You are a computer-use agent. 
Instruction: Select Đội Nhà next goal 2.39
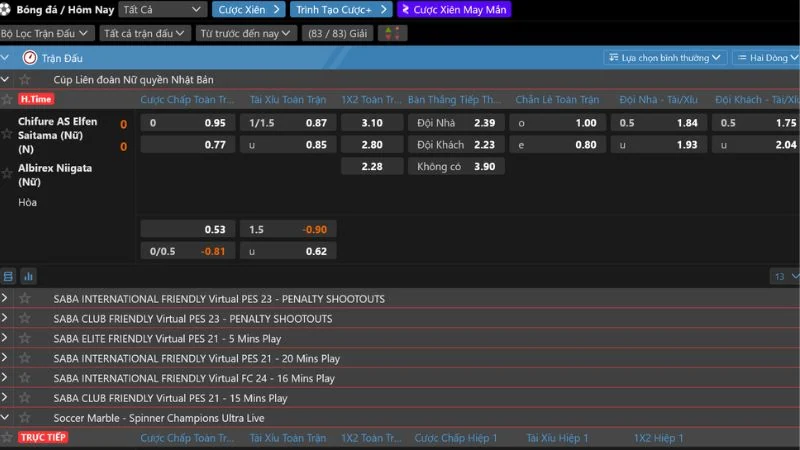[456, 123]
